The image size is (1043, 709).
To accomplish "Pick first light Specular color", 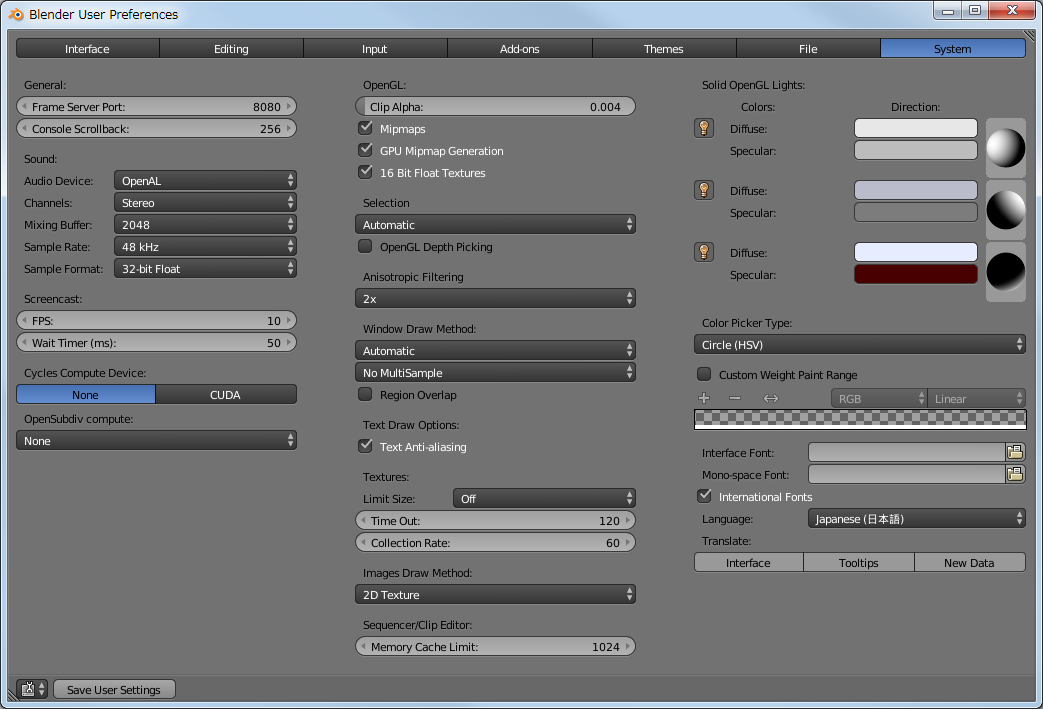I will tap(915, 150).
